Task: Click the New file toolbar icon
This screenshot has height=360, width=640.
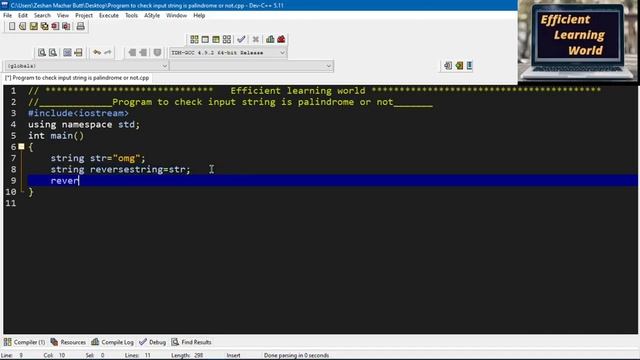Action: click(12, 26)
